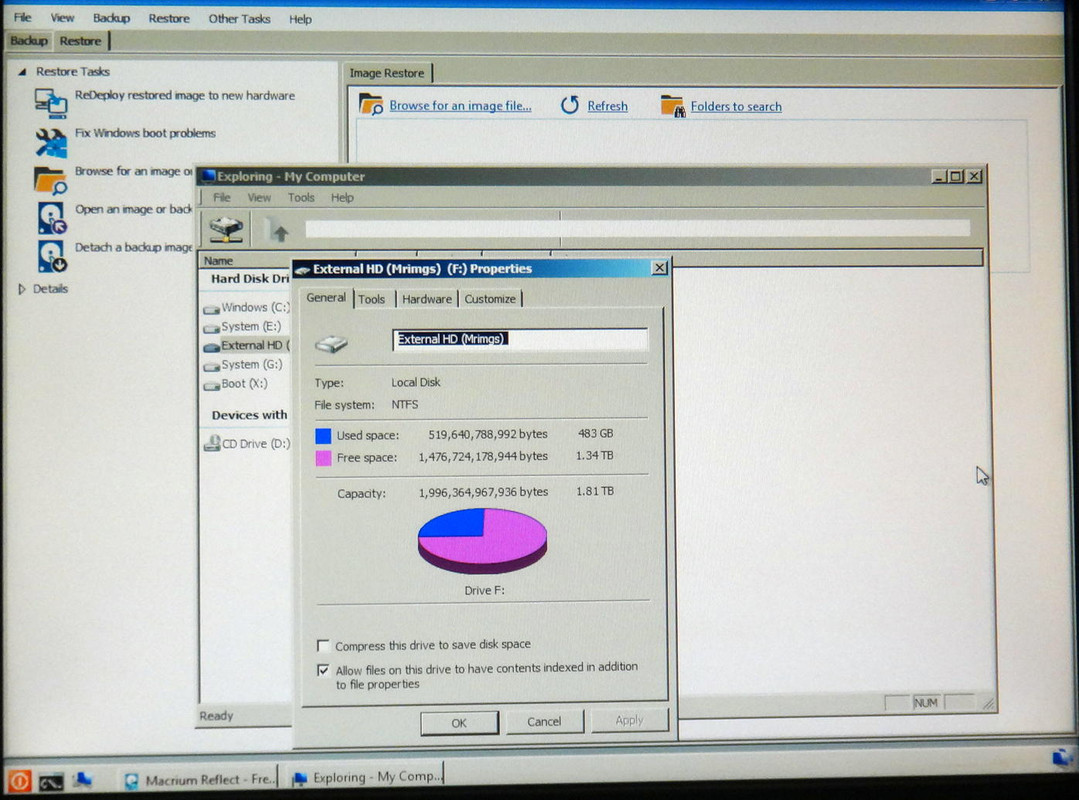Screen dimensions: 1079x800
Task: Click the System (G:) drive icon
Action: point(211,366)
